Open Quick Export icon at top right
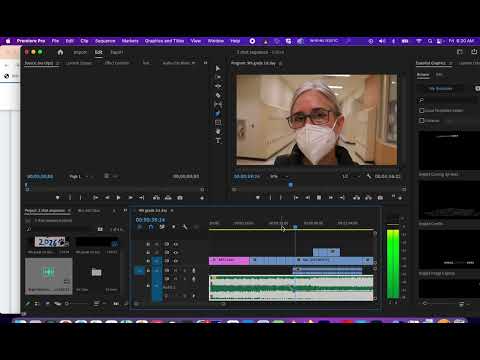Image resolution: width=480 pixels, height=360 pixels. point(474,52)
